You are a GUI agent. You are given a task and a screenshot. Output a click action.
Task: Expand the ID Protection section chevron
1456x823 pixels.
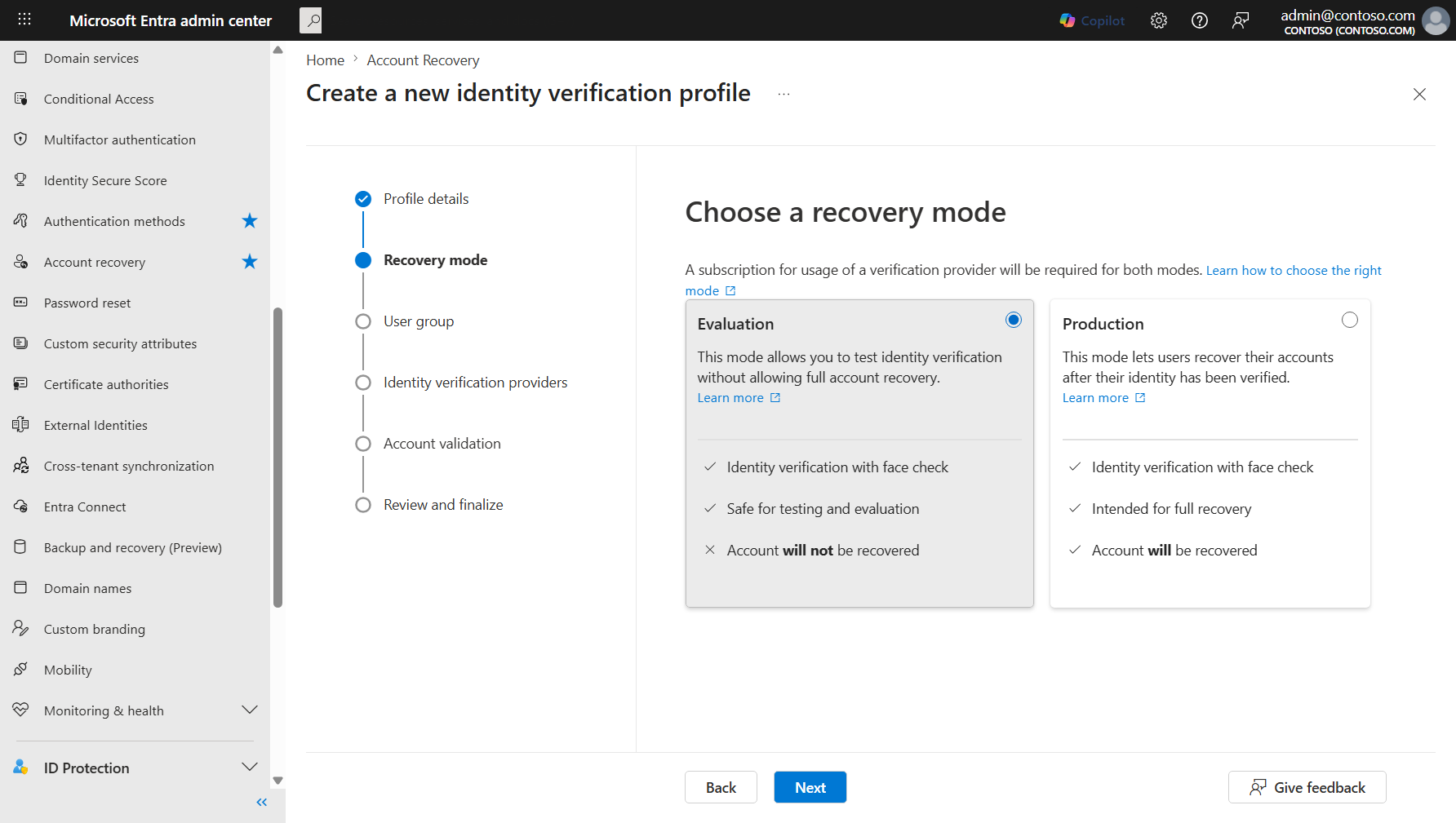250,768
